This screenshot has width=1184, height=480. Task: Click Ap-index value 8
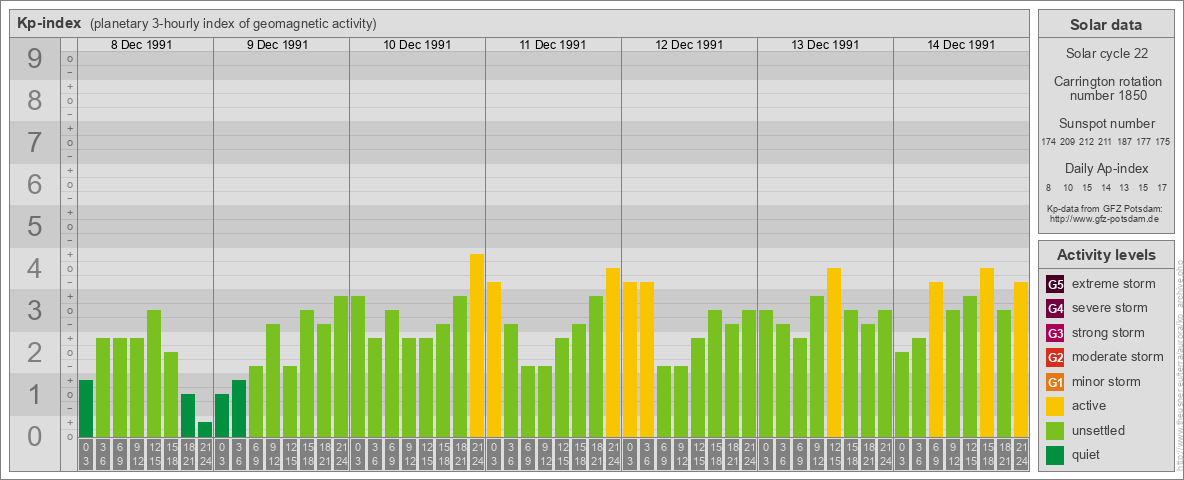1048,187
